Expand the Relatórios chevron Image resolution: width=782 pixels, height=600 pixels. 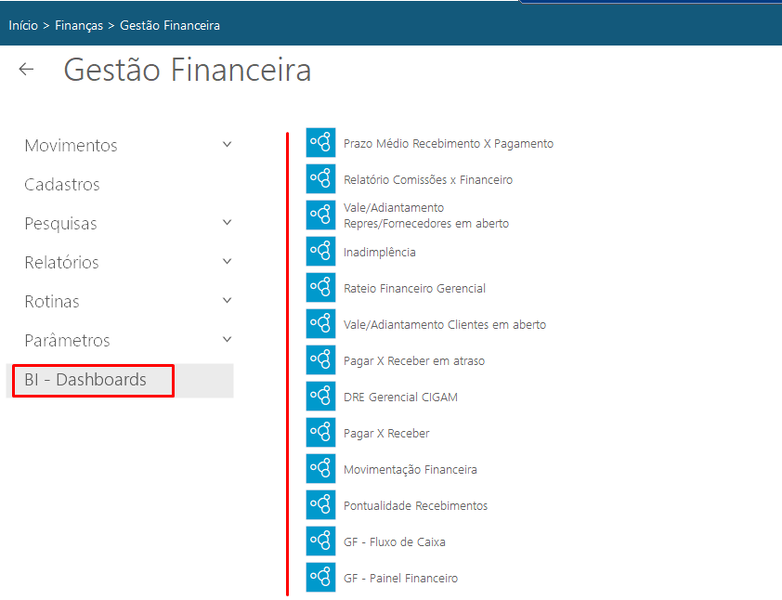227,261
